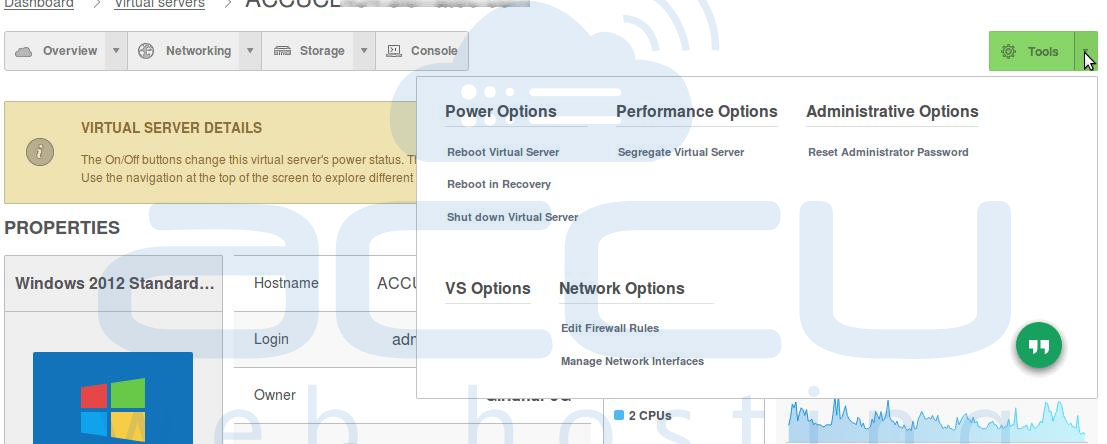Click the gear icon on Tools button
The height and width of the screenshot is (444, 1107).
pos(1008,52)
